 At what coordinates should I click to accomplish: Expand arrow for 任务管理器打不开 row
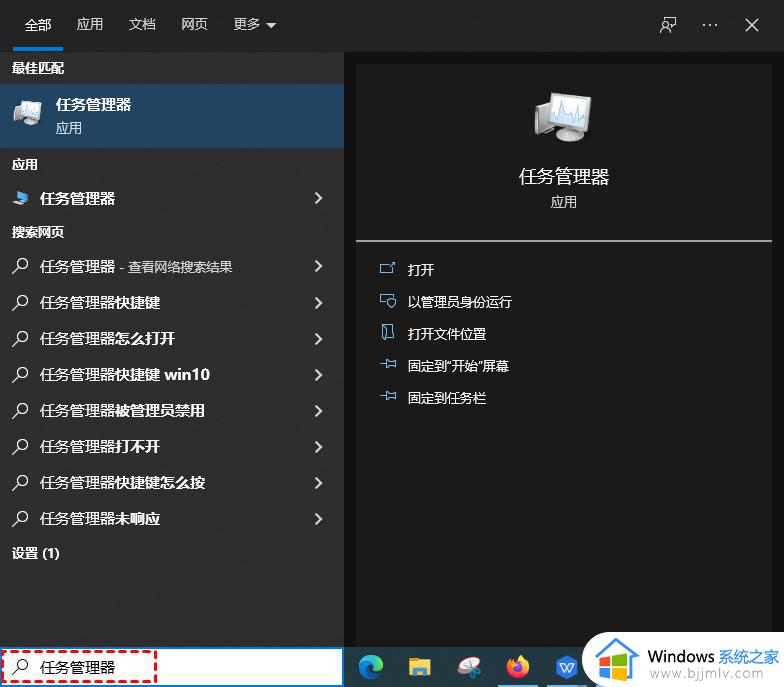tap(318, 446)
